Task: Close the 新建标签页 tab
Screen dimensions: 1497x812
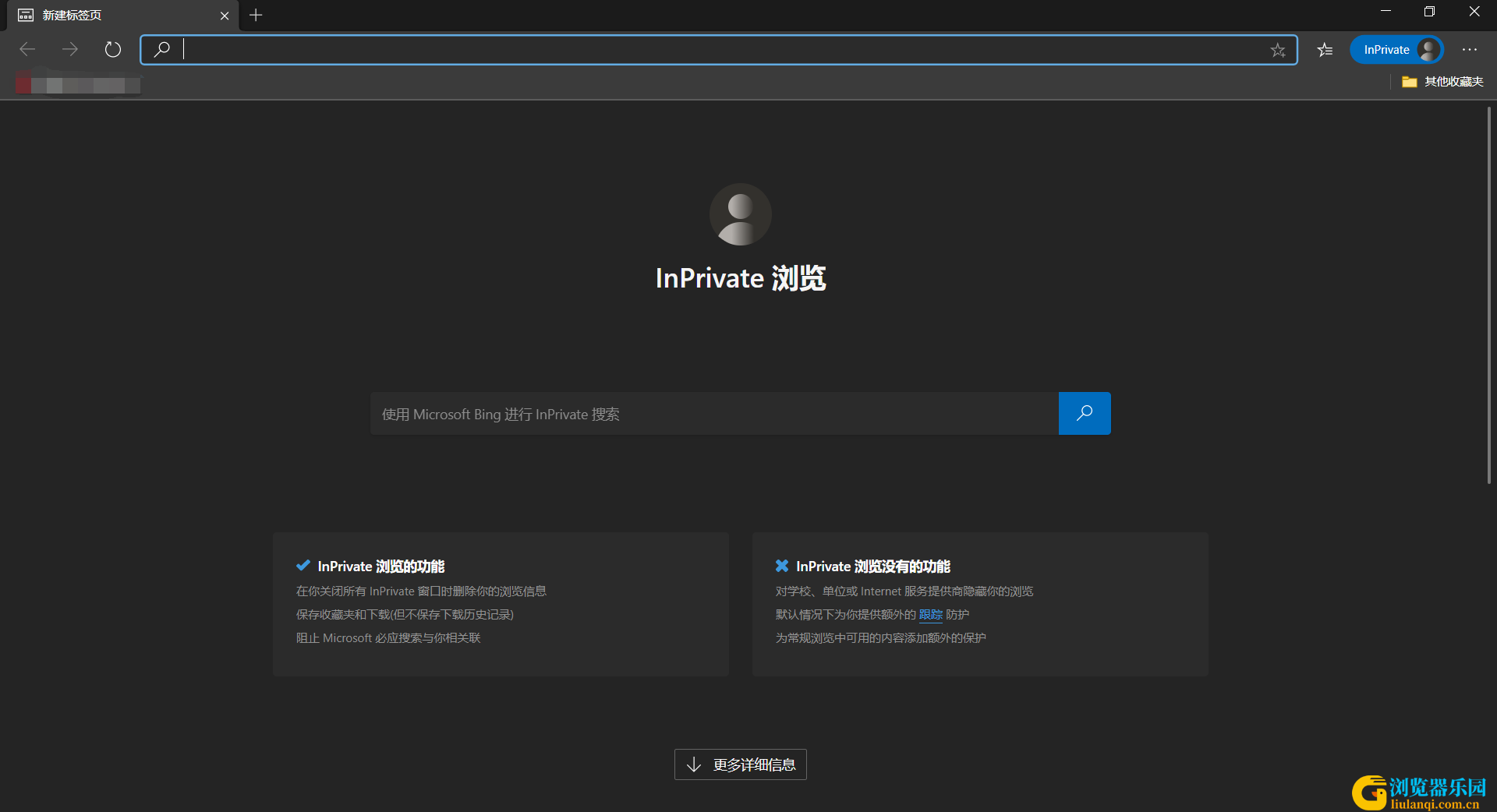Action: (225, 16)
